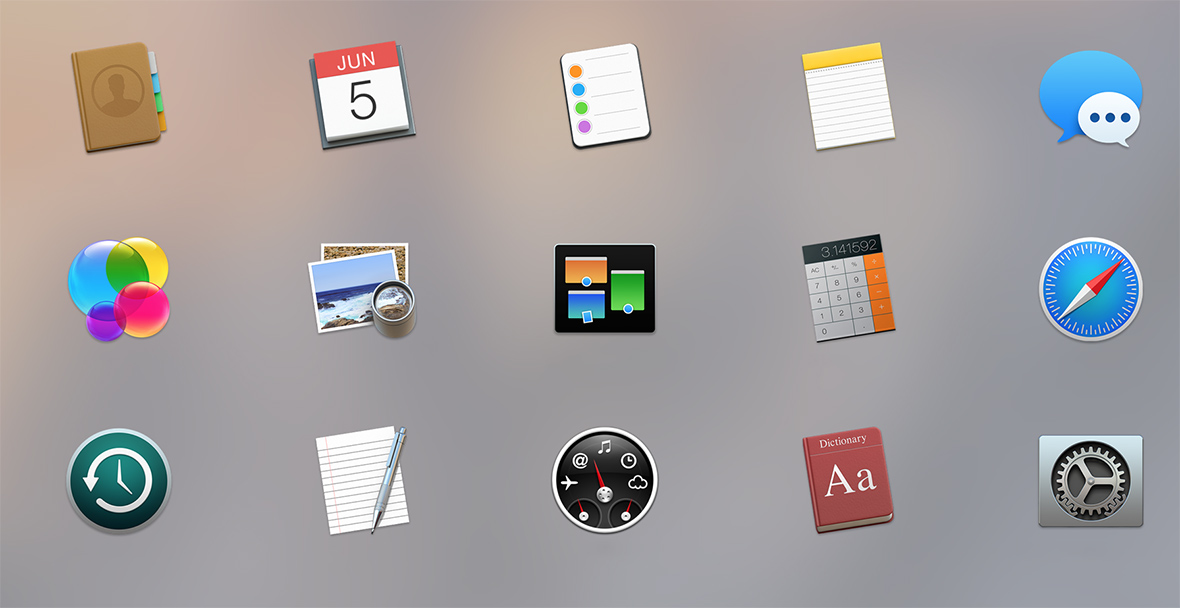Open System Preferences gear icon

1092,480
